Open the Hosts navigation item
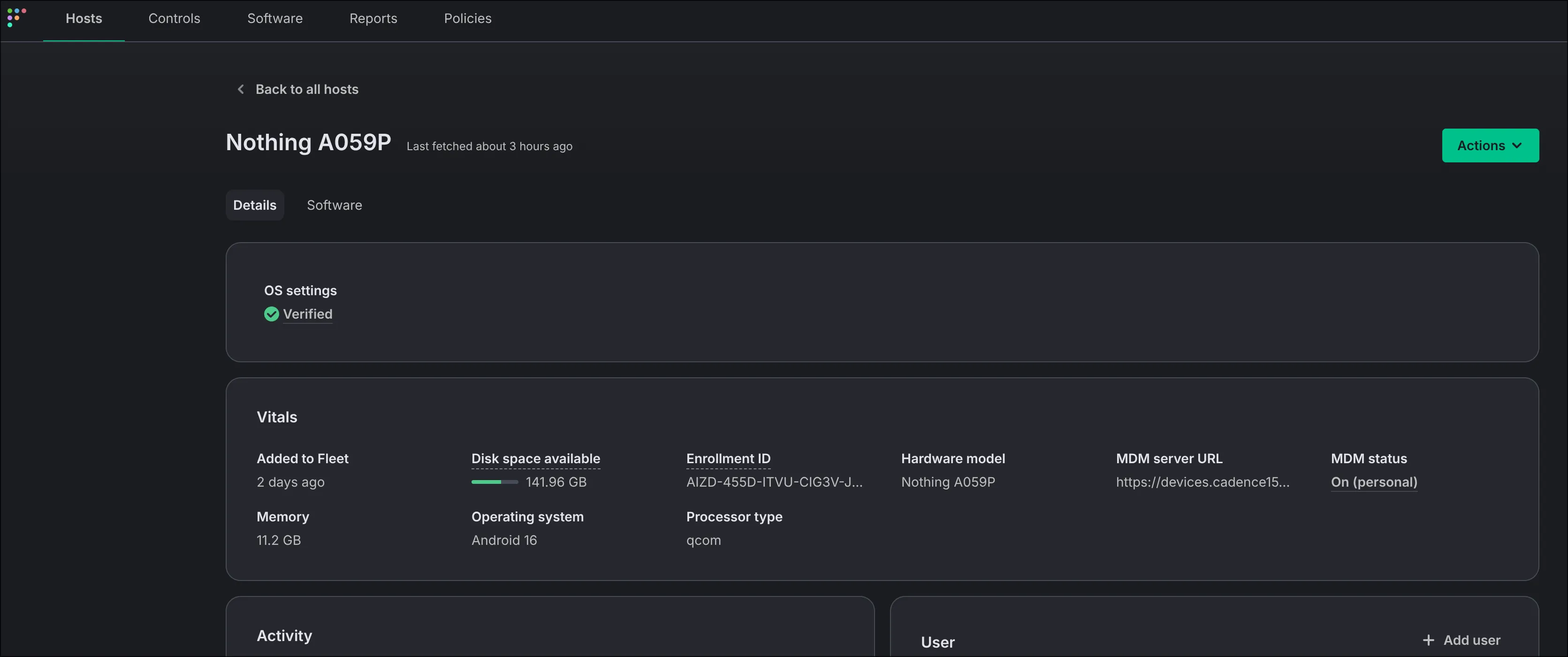The height and width of the screenshot is (657, 1568). (x=84, y=19)
